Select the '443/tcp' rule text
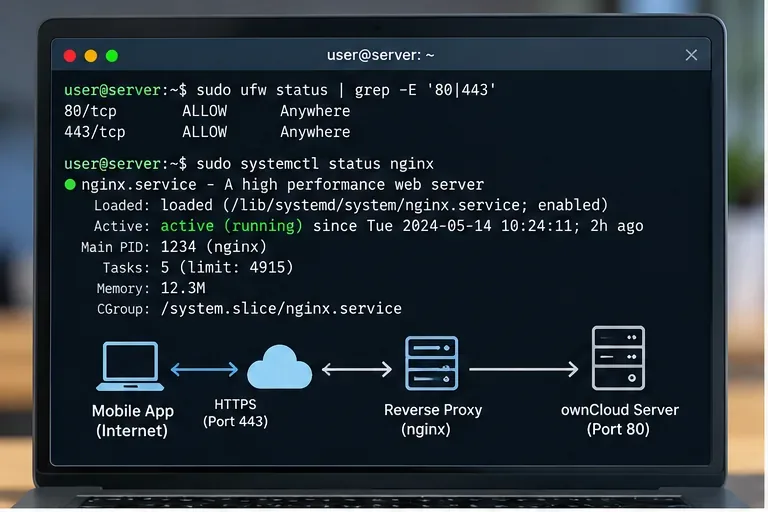 point(95,132)
